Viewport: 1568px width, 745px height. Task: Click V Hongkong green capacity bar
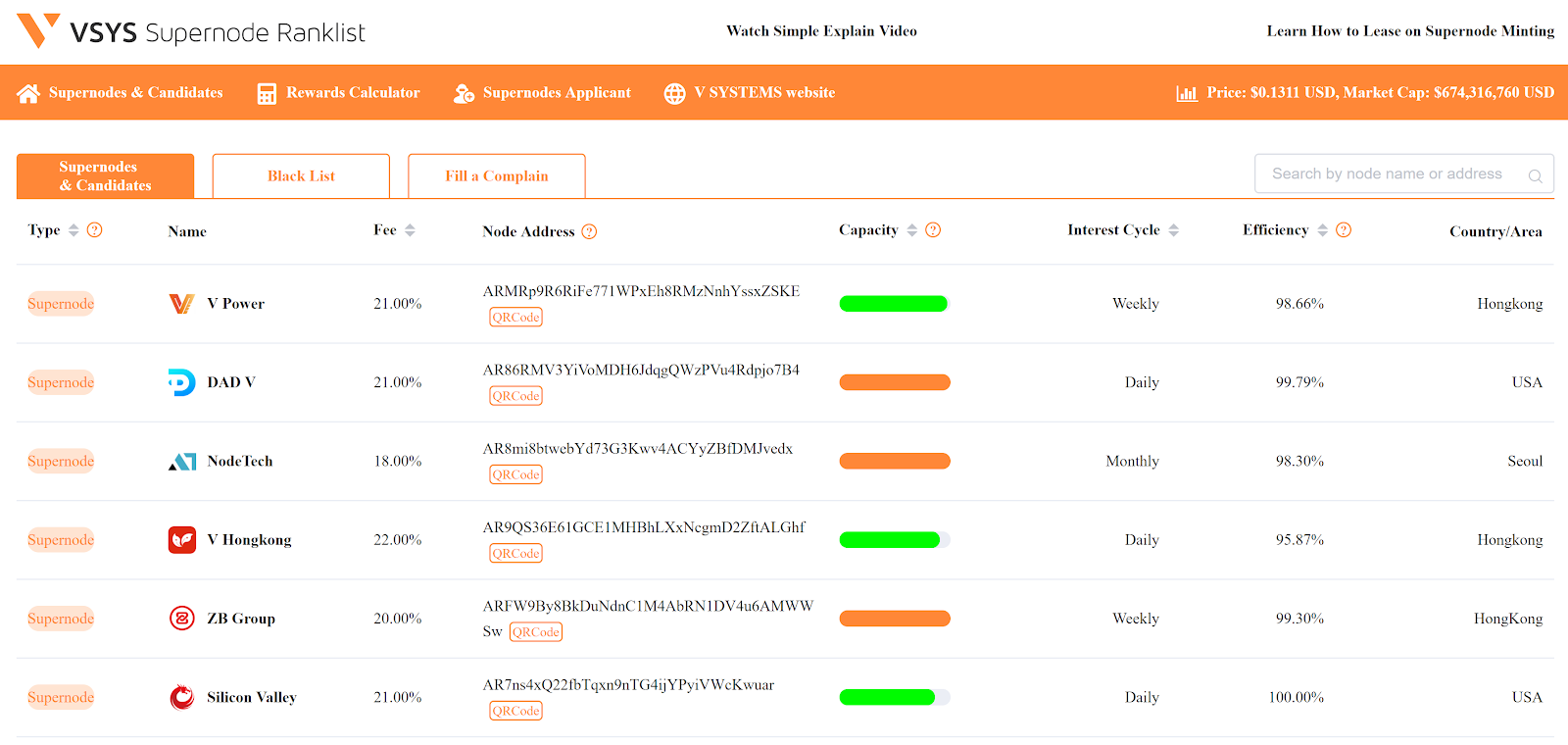895,540
